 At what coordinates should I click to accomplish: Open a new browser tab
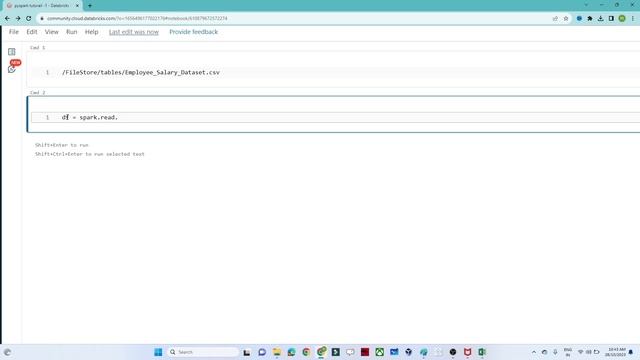90,6
